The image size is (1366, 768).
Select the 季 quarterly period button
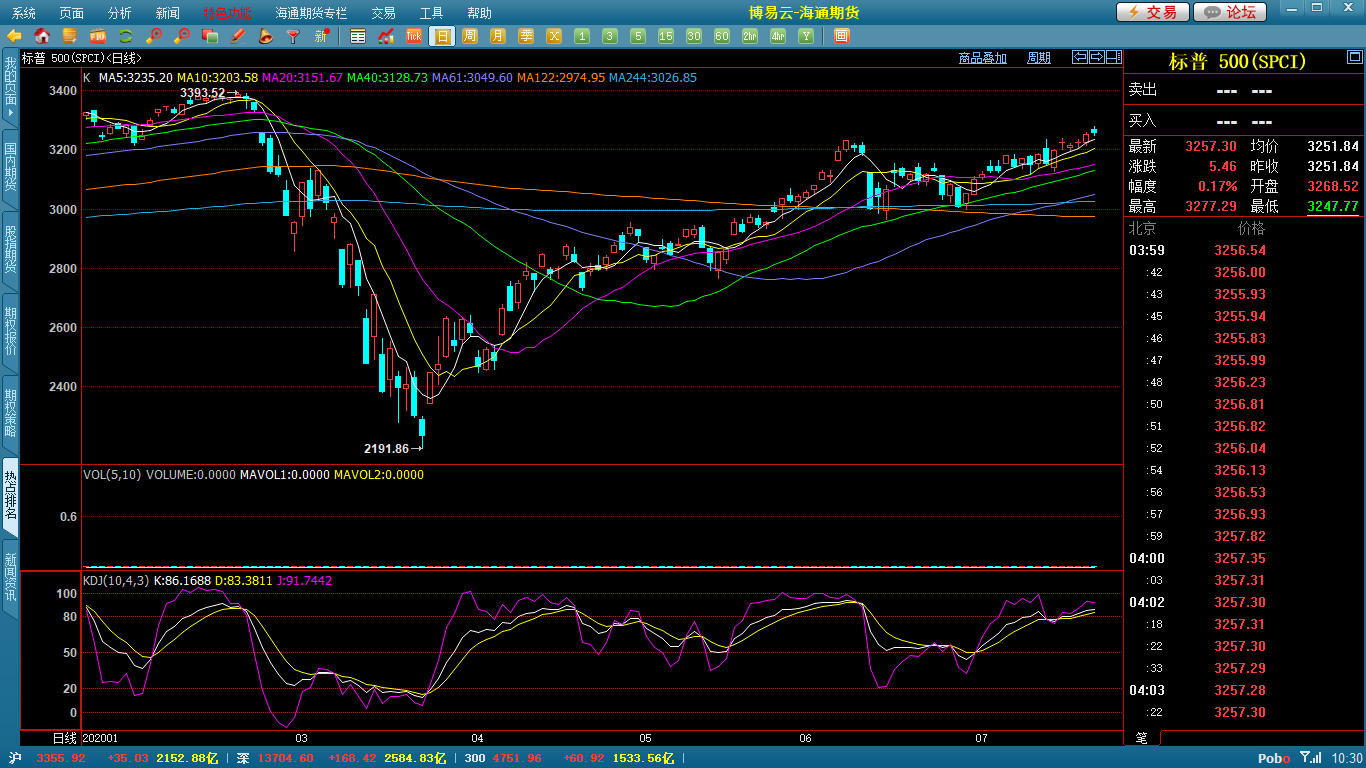526,36
